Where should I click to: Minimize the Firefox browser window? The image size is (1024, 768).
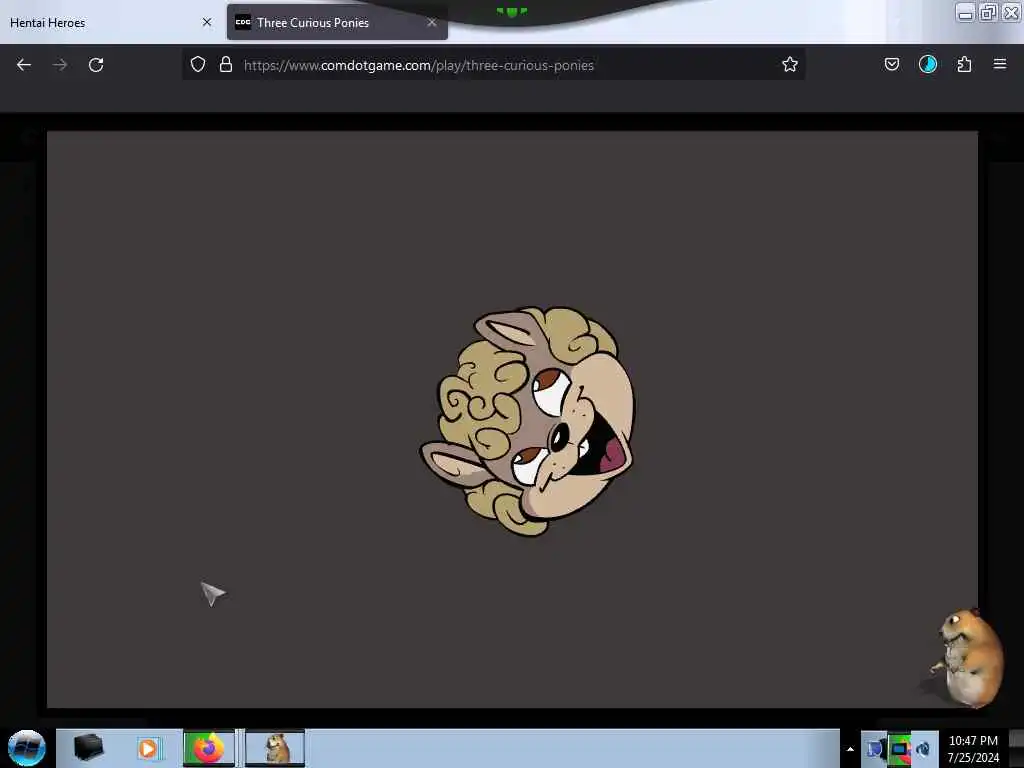coord(965,13)
